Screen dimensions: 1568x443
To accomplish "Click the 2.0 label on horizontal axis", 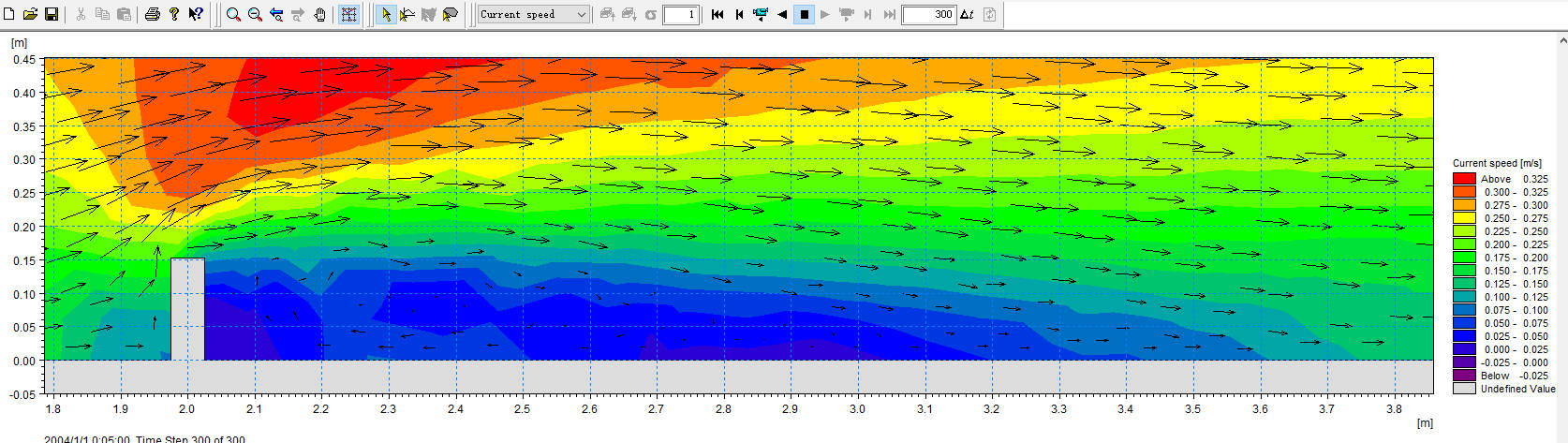I will pos(187,409).
